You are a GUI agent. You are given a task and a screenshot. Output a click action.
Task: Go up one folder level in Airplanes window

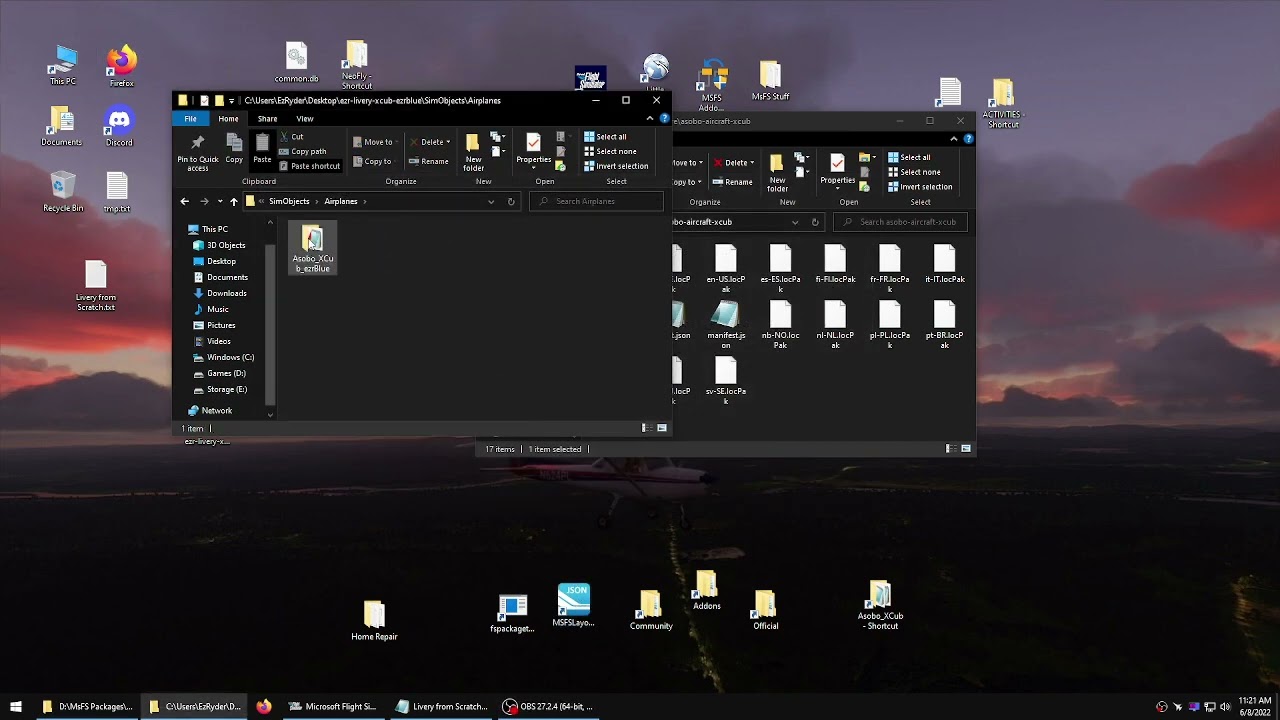234,201
